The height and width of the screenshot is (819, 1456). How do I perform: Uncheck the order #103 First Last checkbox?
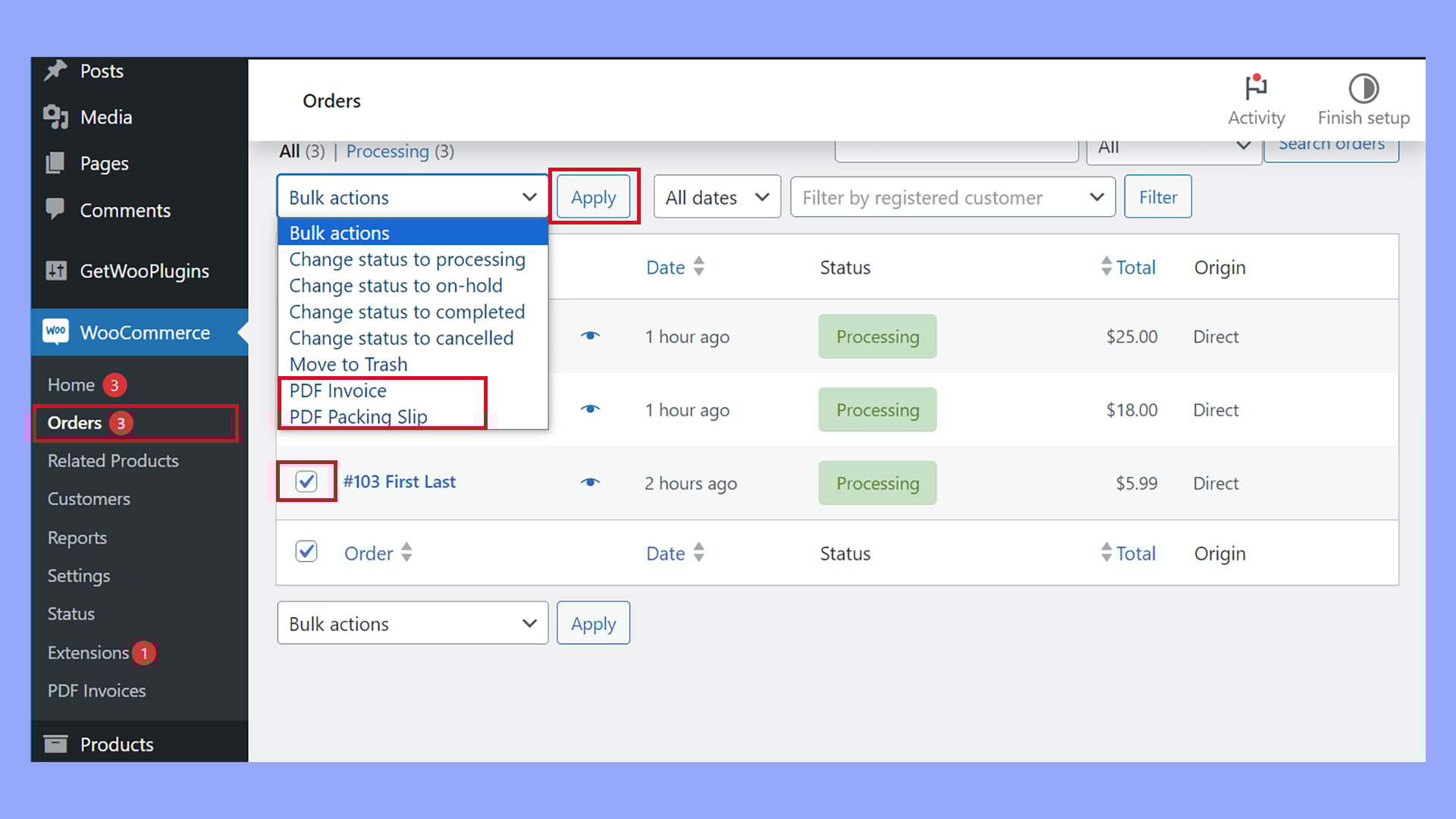point(306,482)
